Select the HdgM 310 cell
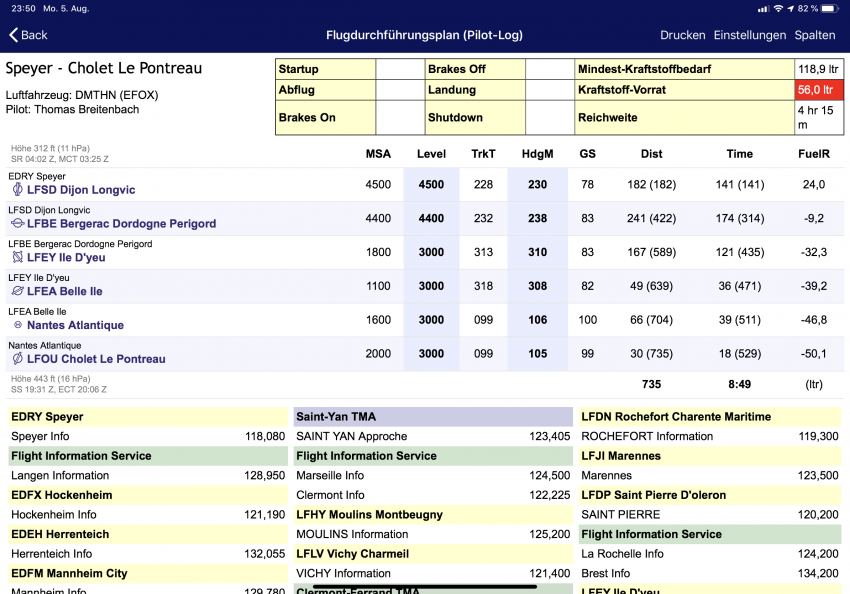 (537, 252)
